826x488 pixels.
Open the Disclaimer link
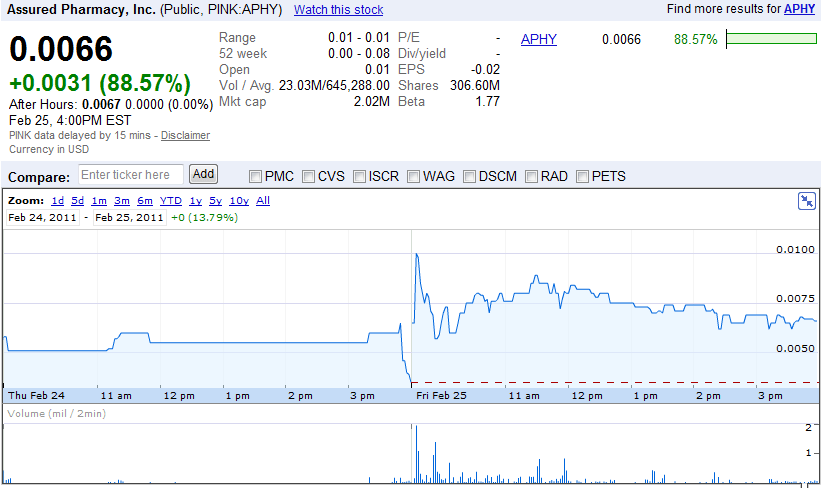point(185,136)
